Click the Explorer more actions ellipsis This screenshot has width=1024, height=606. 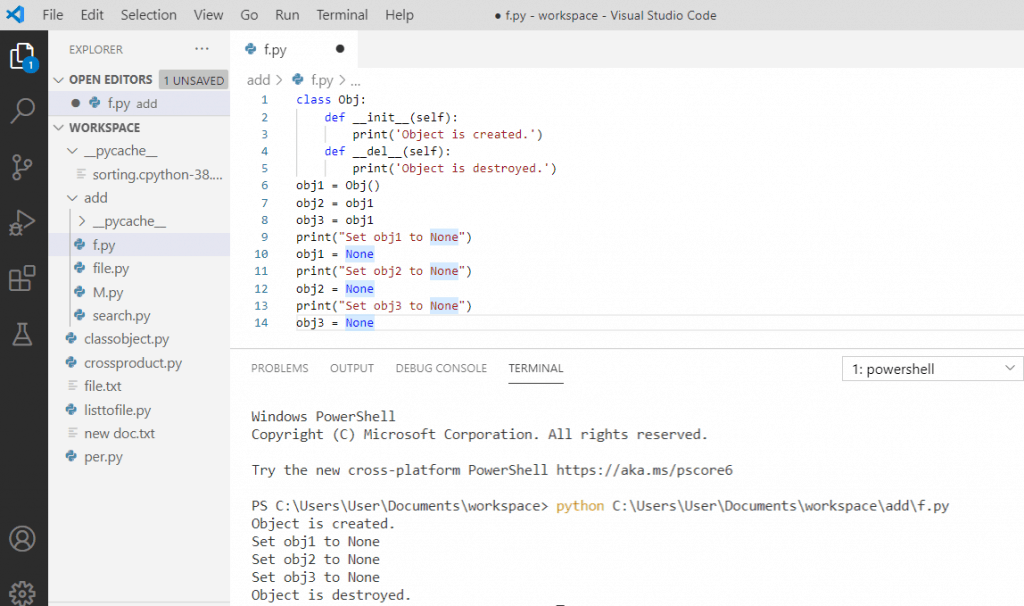[202, 48]
